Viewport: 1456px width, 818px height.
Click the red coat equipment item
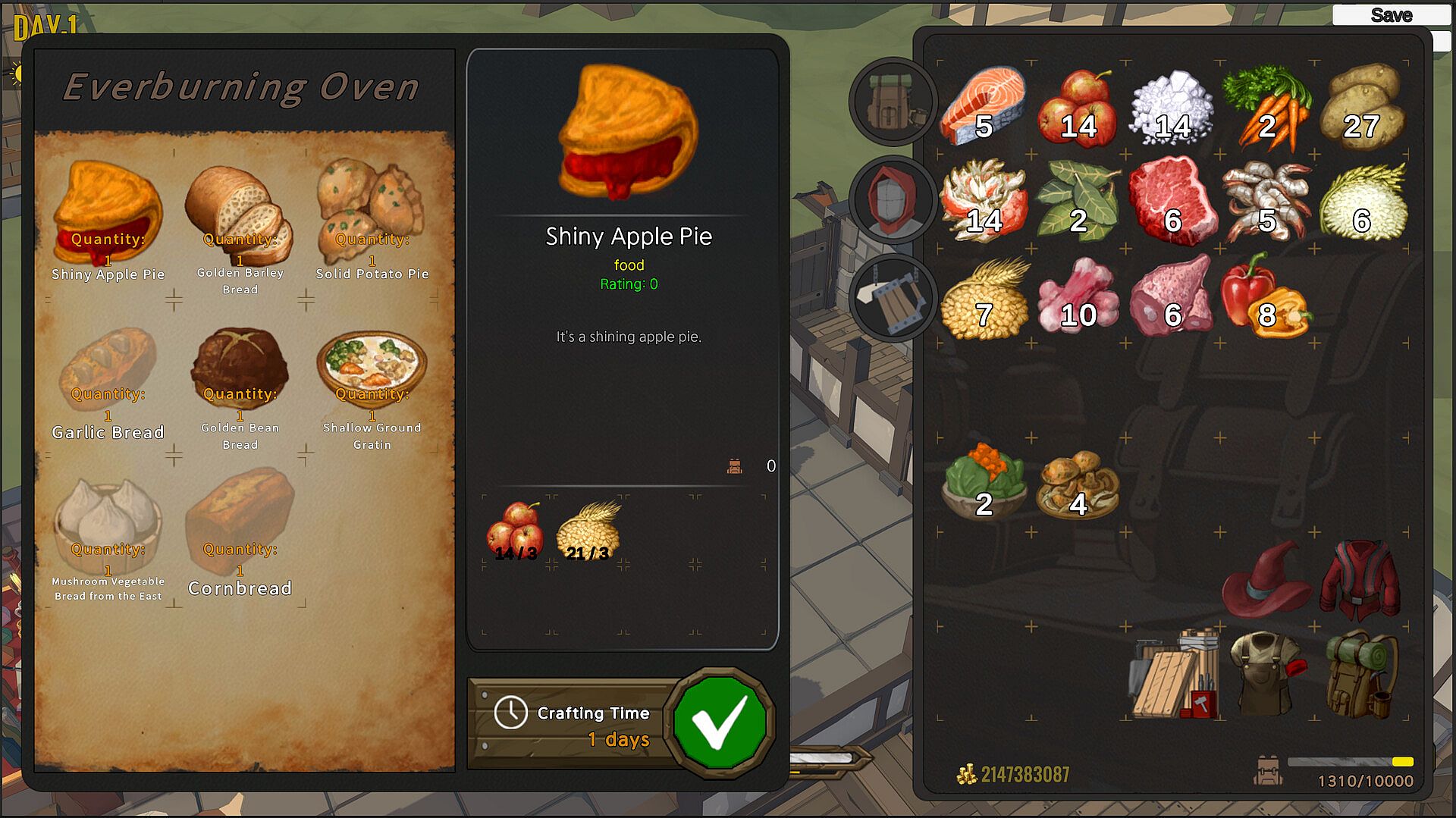pos(1361,580)
